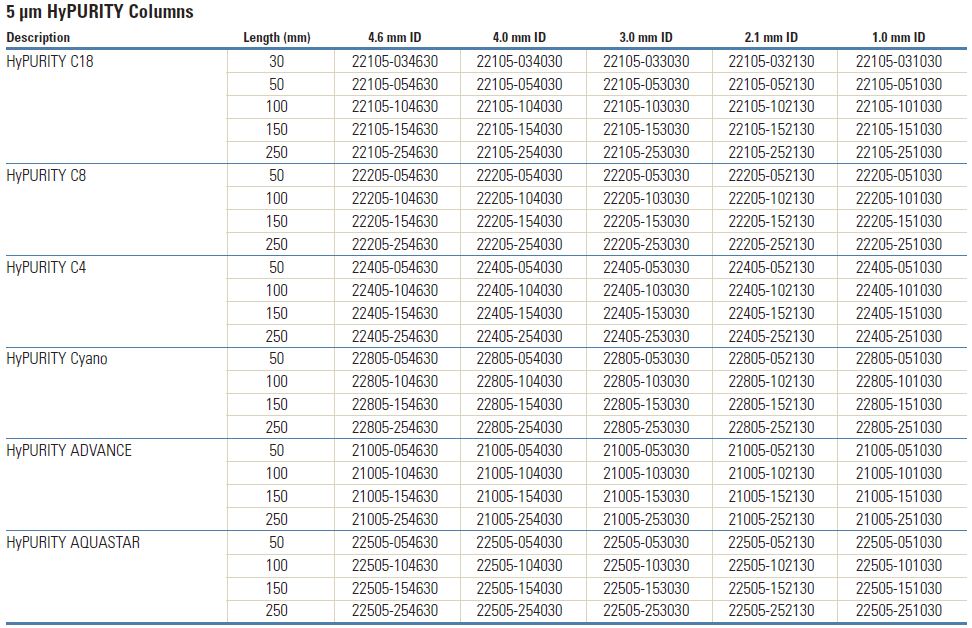Select the 'Description' column header
The width and height of the screenshot is (972, 628).
(x=38, y=37)
